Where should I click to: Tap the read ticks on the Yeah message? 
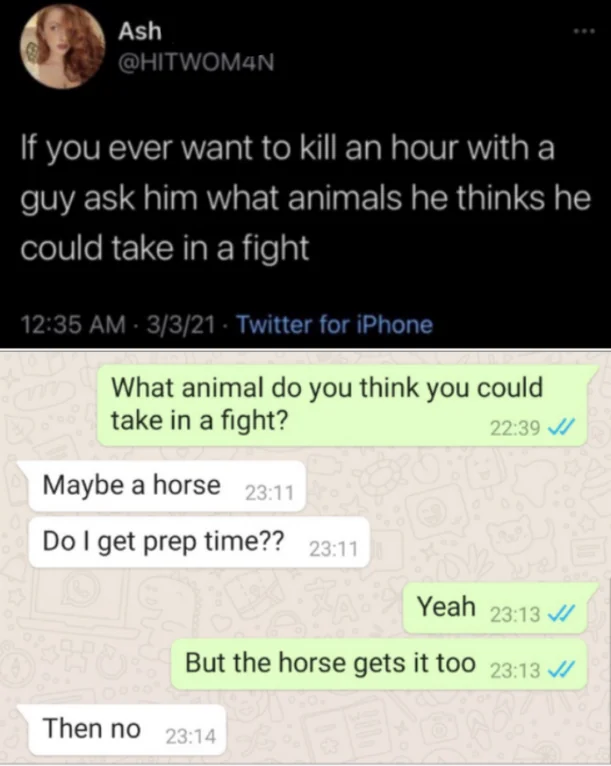click(x=561, y=613)
